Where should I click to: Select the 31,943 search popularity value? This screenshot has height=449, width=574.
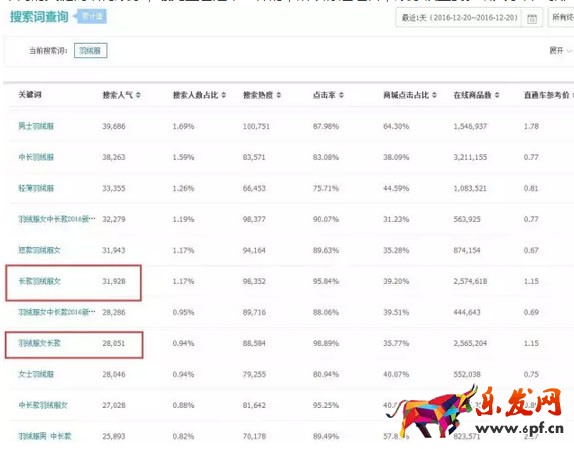[x=114, y=250]
